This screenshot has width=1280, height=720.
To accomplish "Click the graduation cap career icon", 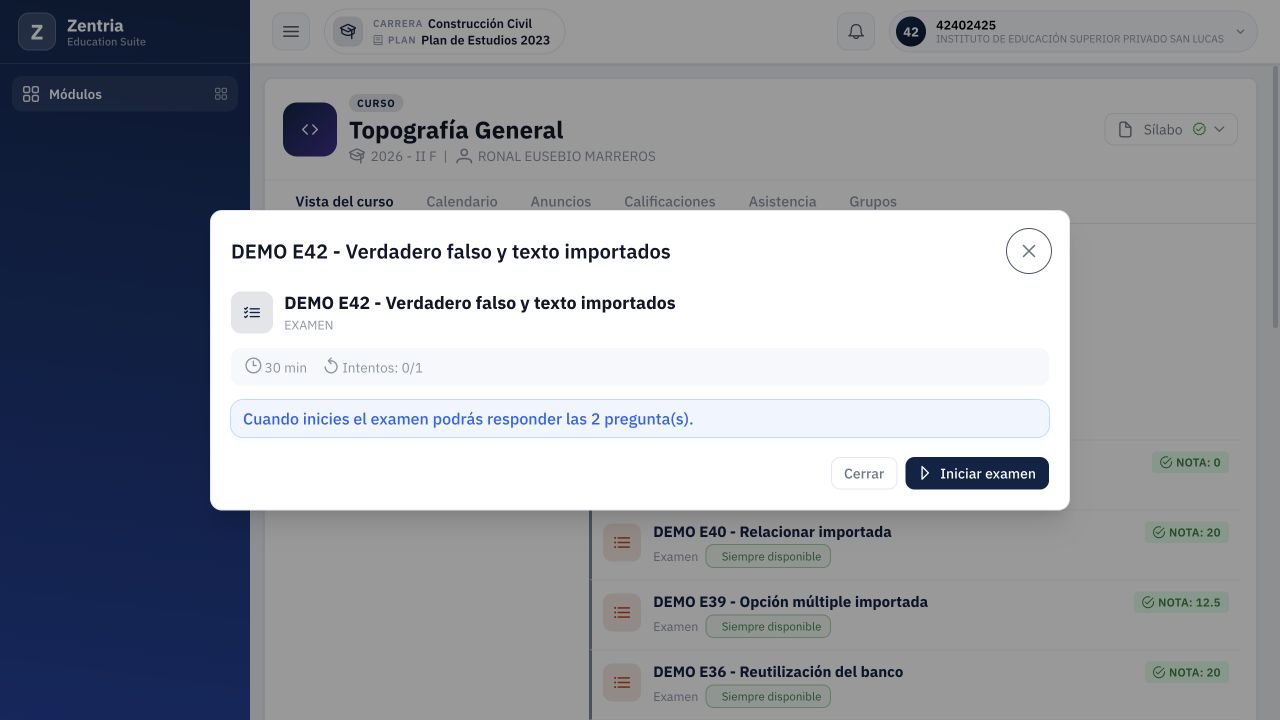I will [x=348, y=32].
